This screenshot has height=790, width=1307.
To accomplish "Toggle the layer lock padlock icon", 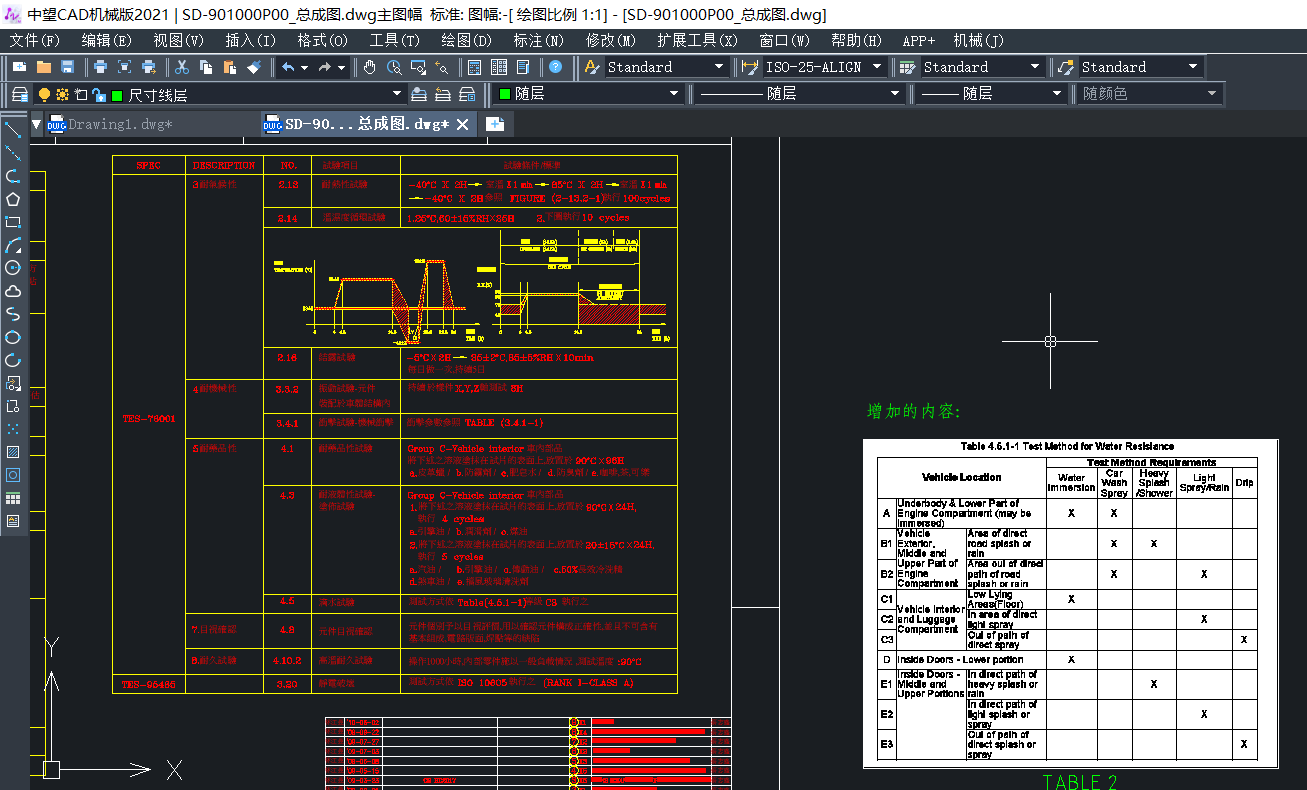I will pyautogui.click(x=98, y=94).
